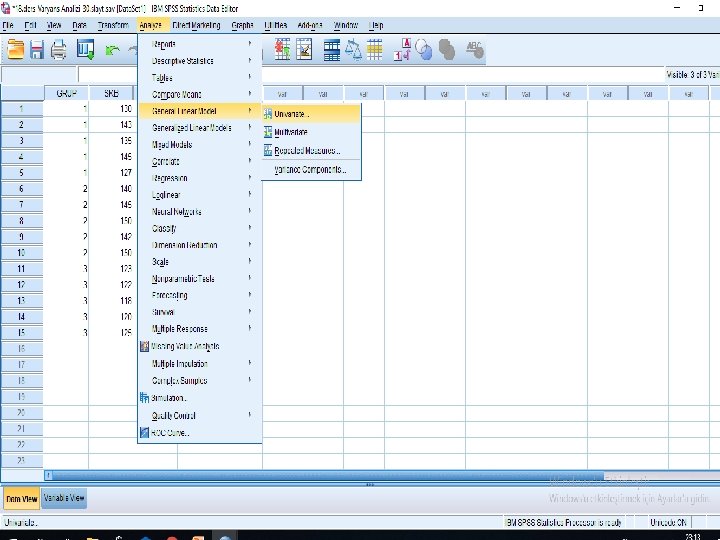Open the Edit menu
This screenshot has width=720, height=540.
coord(30,25)
